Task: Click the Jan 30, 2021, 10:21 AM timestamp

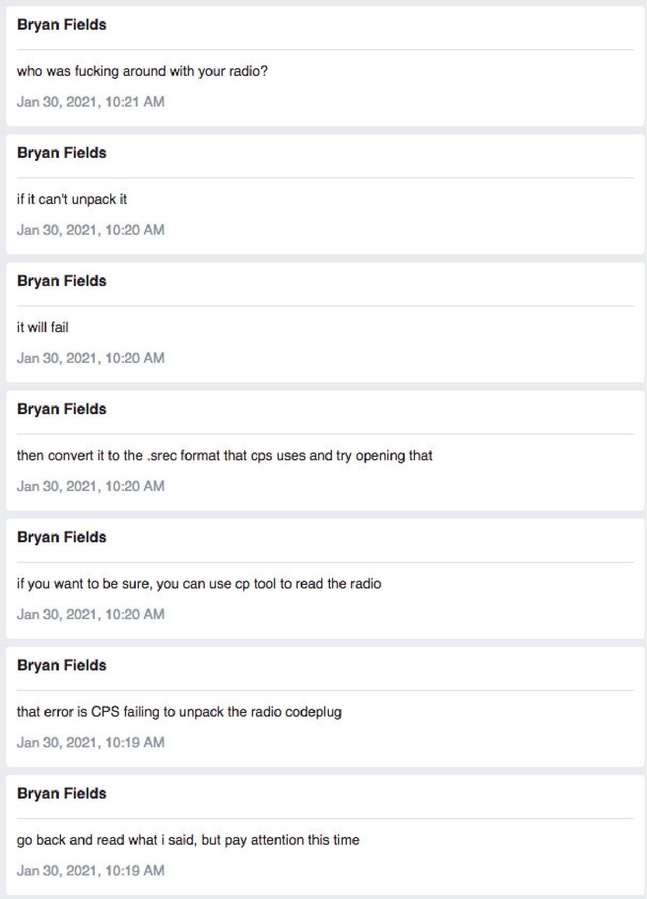Action: coord(91,102)
